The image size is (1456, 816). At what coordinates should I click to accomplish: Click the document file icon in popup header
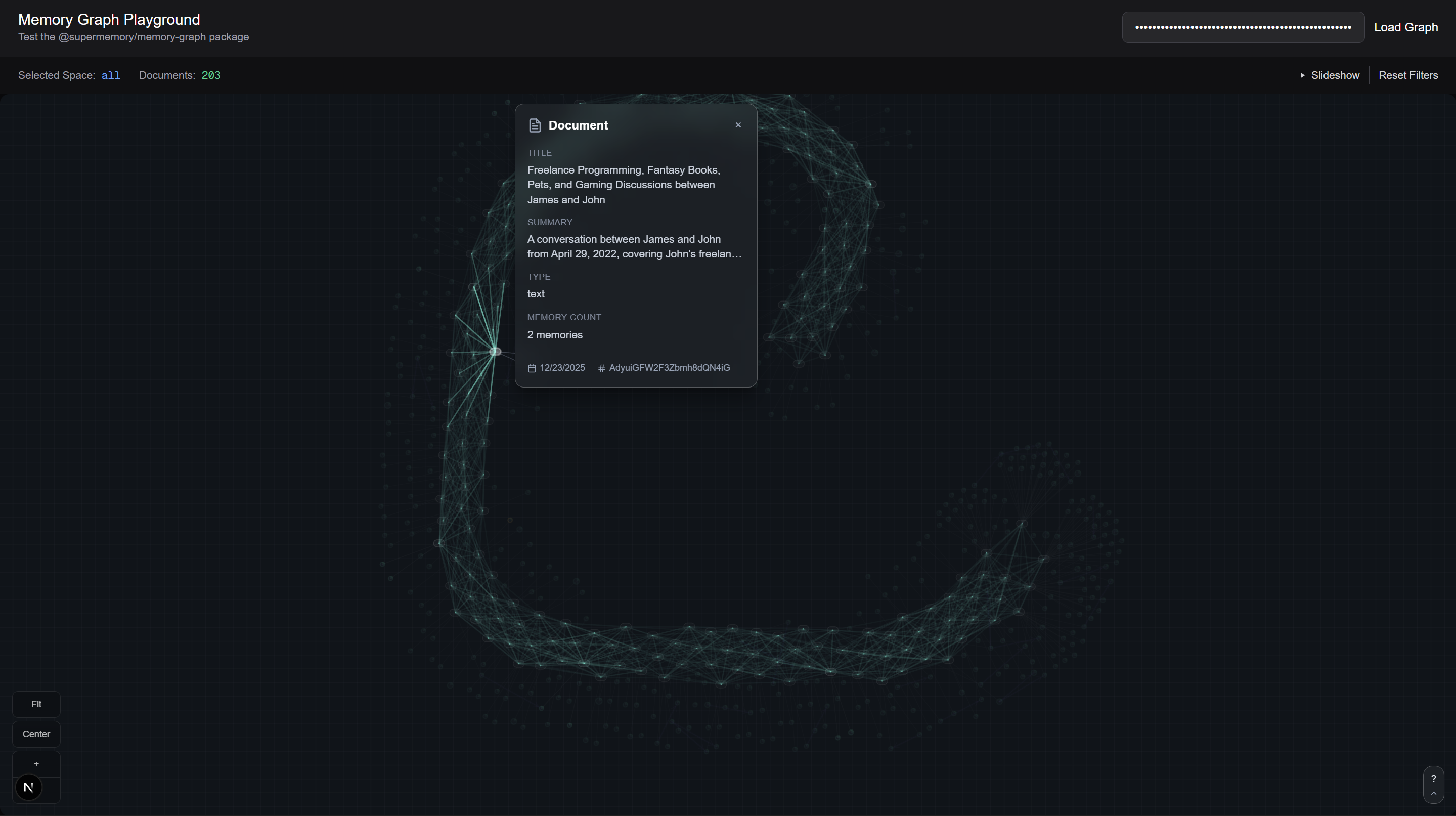click(x=535, y=125)
